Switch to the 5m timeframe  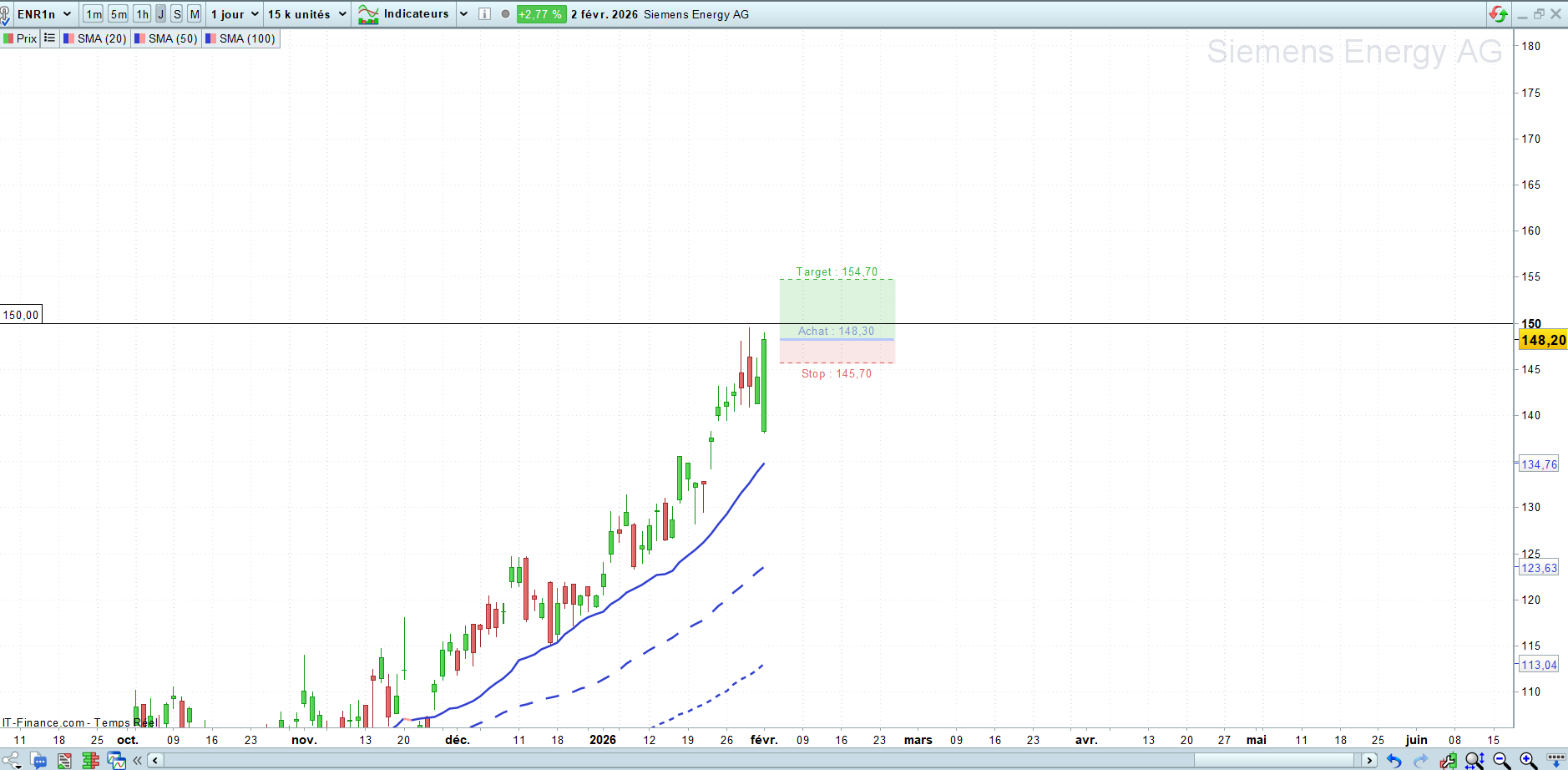pyautogui.click(x=119, y=14)
